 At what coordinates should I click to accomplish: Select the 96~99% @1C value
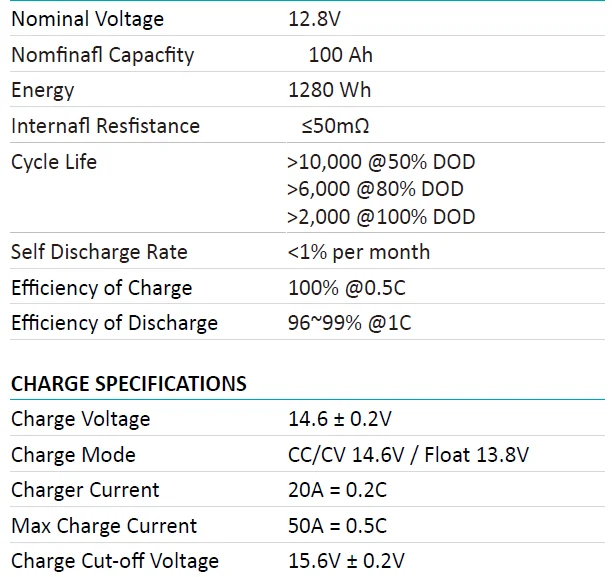(349, 323)
